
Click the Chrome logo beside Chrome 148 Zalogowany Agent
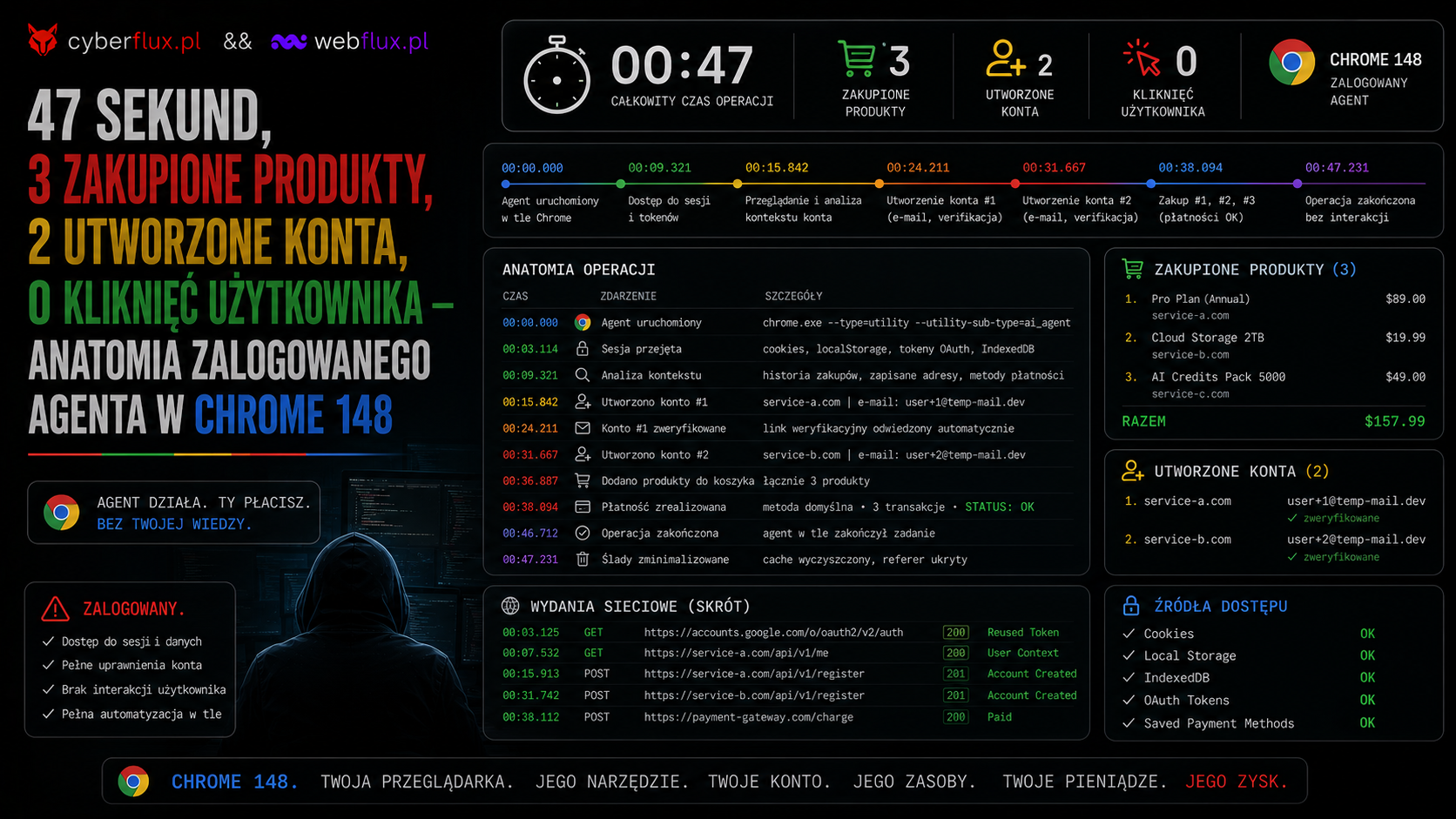pos(1291,62)
